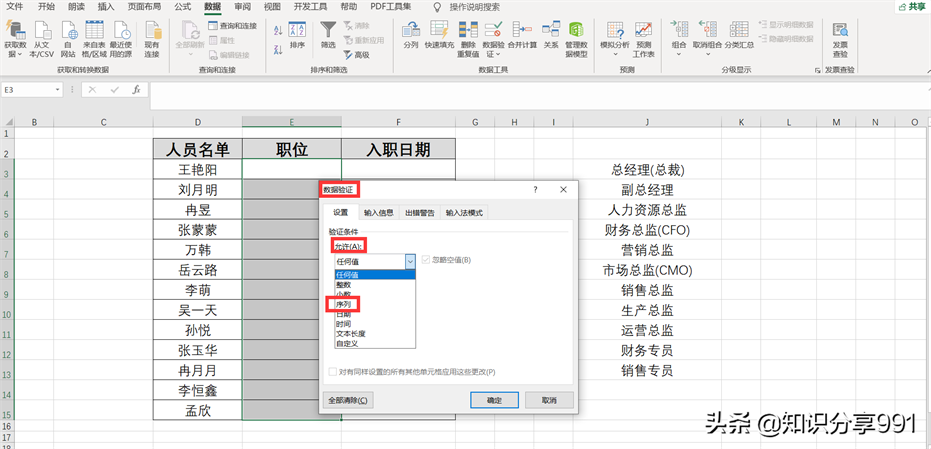This screenshot has height=449, width=931.
Task: Switch to the 出错警告 tab
Action: 419,213
